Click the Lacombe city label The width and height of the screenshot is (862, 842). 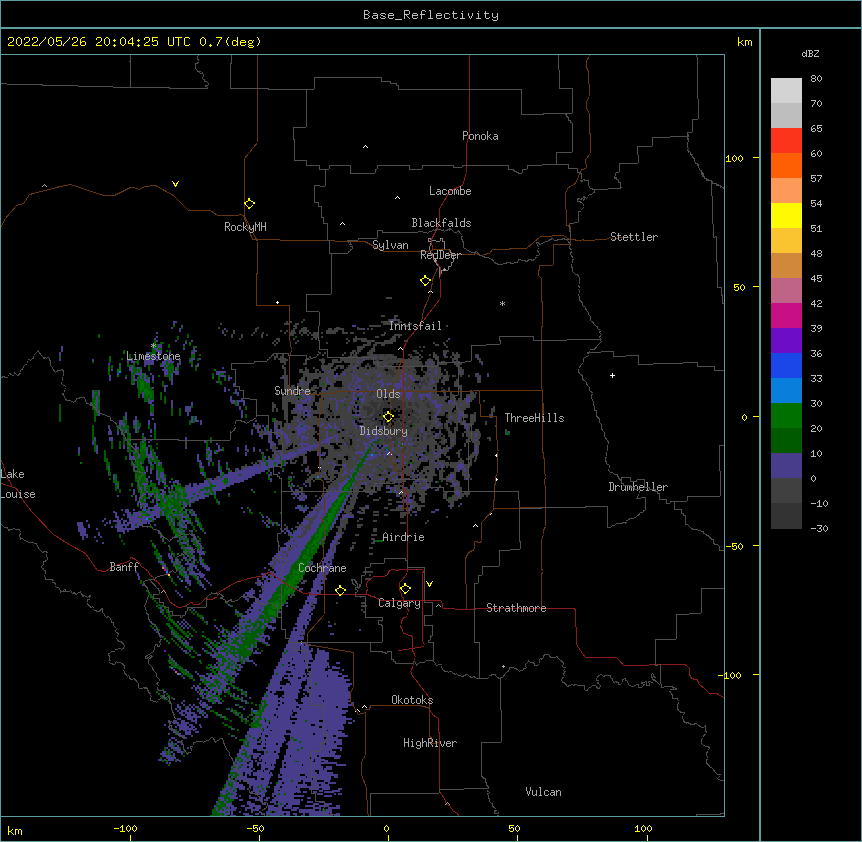point(450,191)
